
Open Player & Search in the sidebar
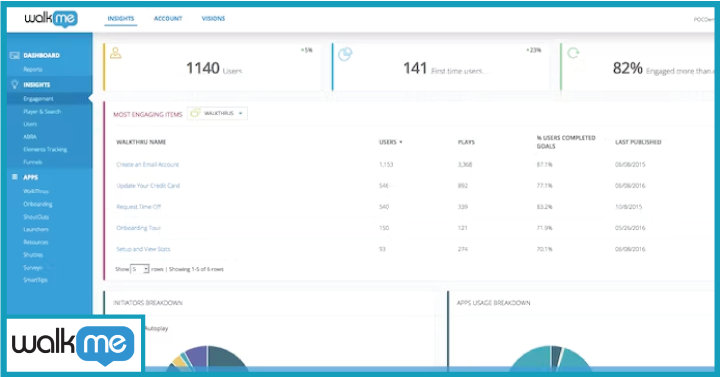click(42, 112)
